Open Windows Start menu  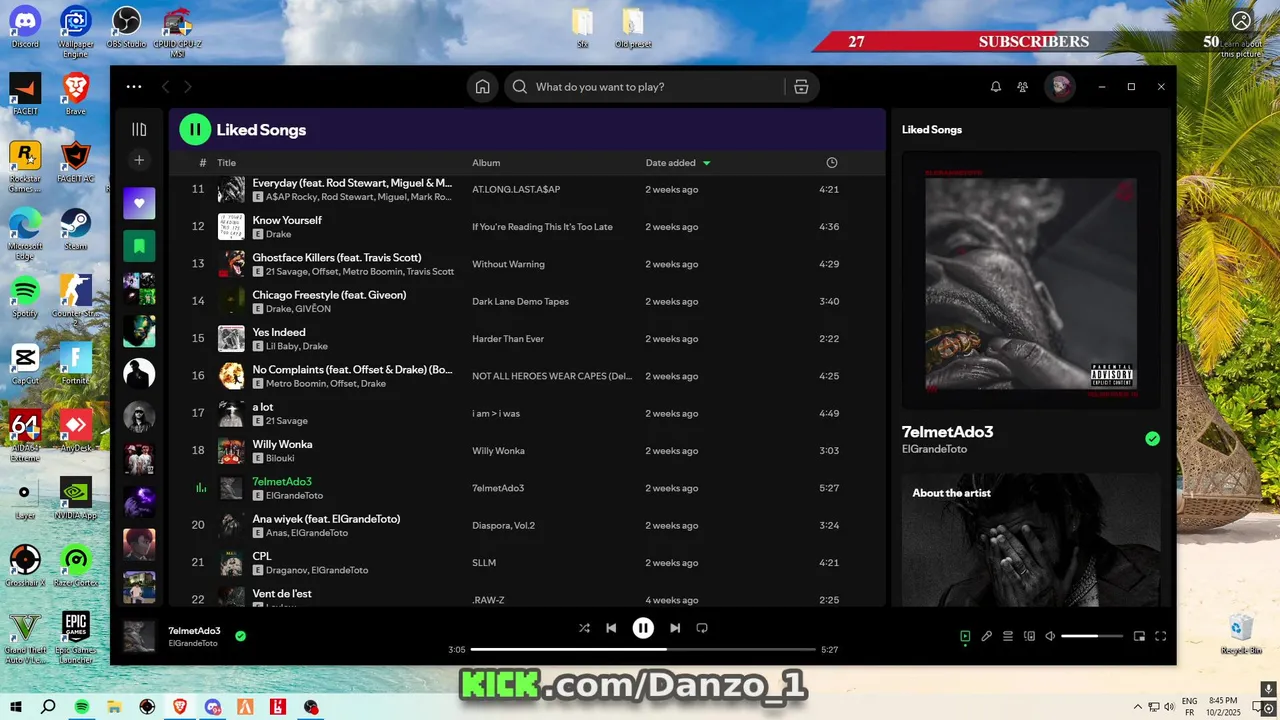point(15,707)
